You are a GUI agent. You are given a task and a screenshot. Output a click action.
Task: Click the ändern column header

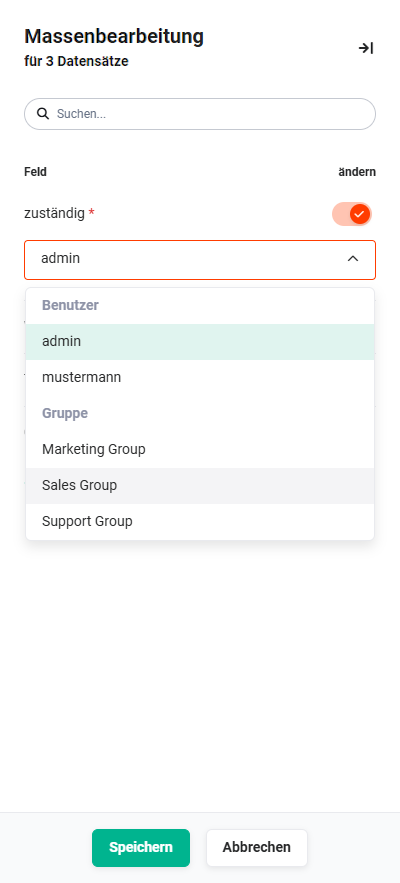(x=357, y=172)
